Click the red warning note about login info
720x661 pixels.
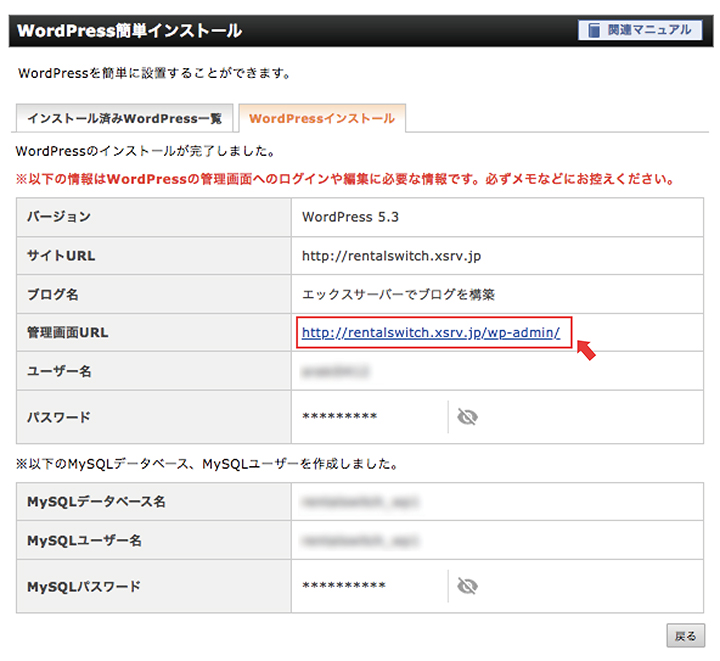coord(345,179)
